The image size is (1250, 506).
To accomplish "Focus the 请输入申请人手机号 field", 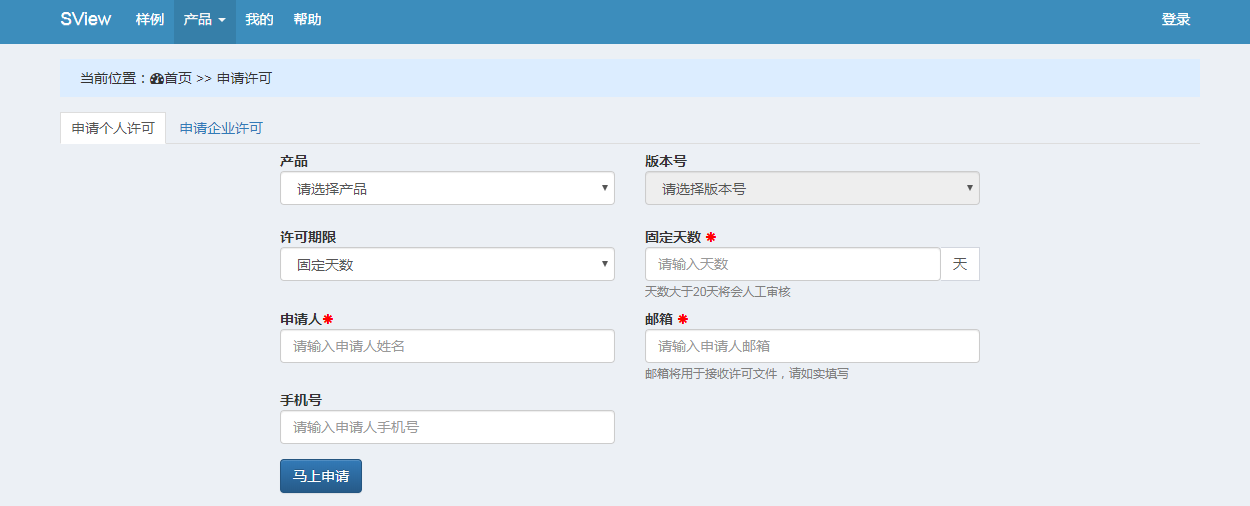I will click(447, 427).
